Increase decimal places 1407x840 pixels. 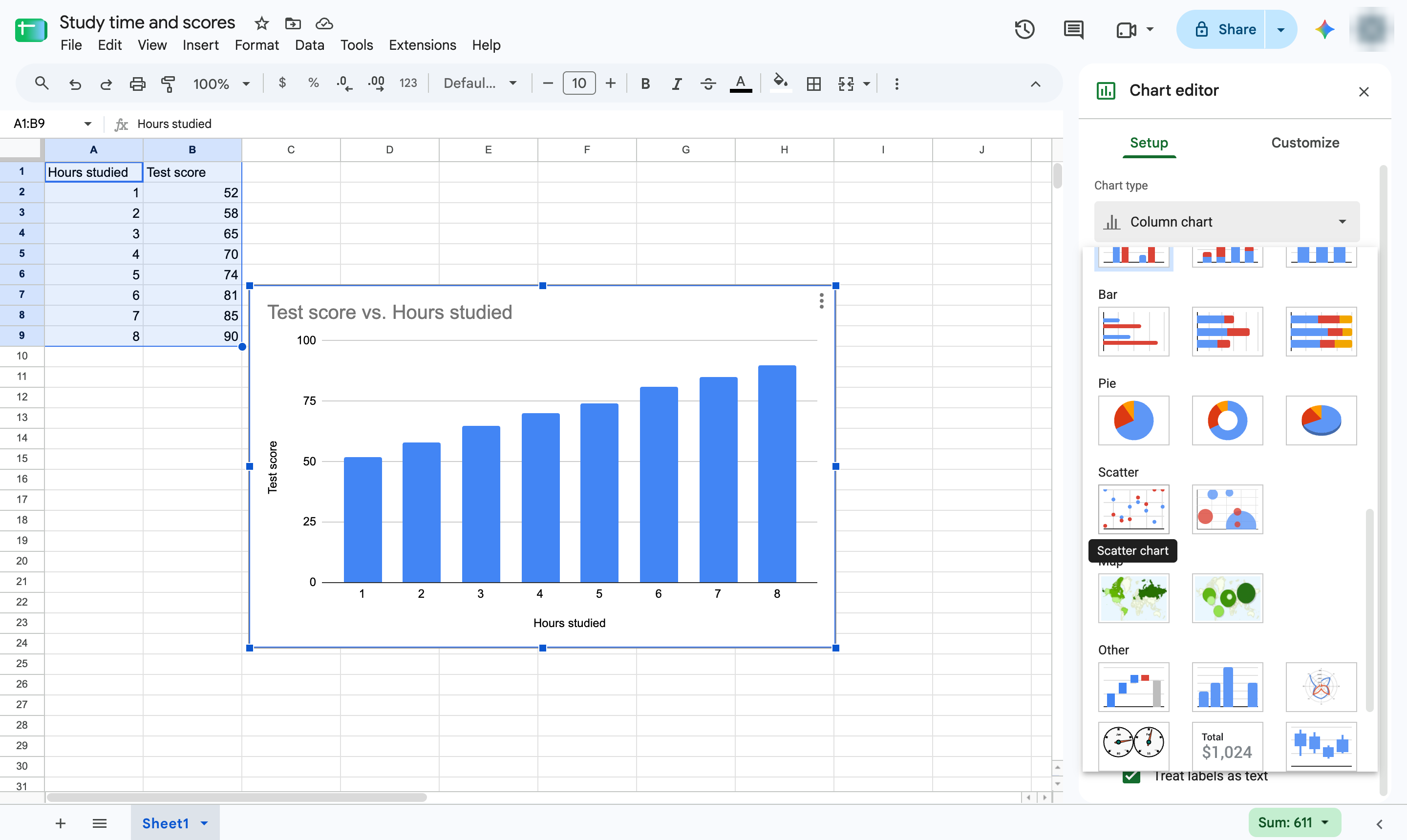pyautogui.click(x=376, y=84)
